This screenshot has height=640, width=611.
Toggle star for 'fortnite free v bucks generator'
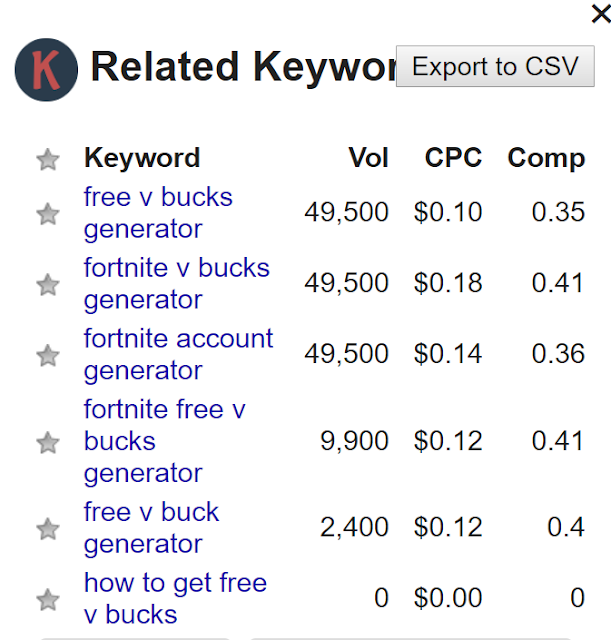pos(47,441)
